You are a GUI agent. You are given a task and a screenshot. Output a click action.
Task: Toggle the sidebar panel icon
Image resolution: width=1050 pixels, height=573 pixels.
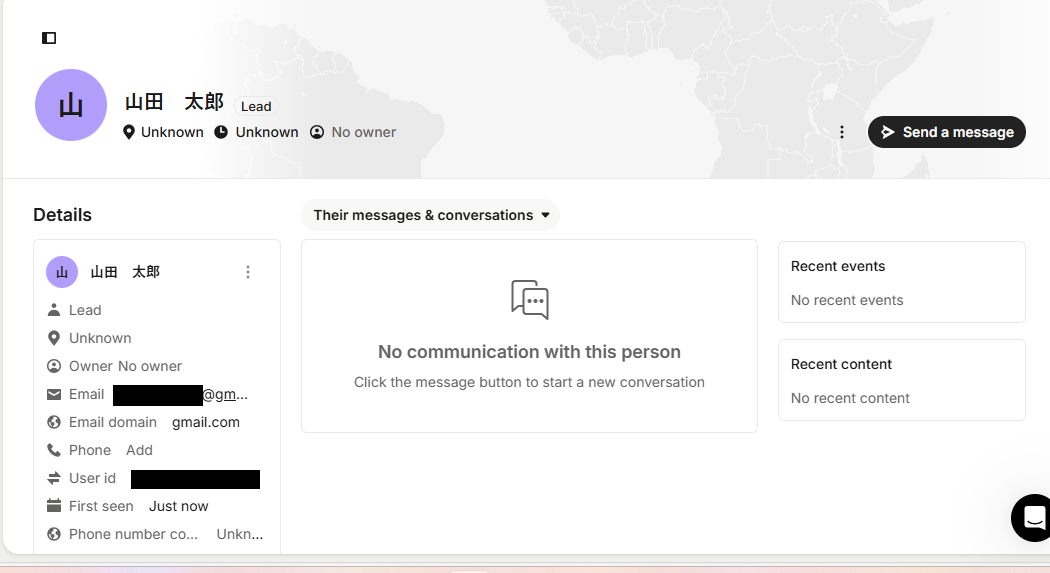point(49,38)
